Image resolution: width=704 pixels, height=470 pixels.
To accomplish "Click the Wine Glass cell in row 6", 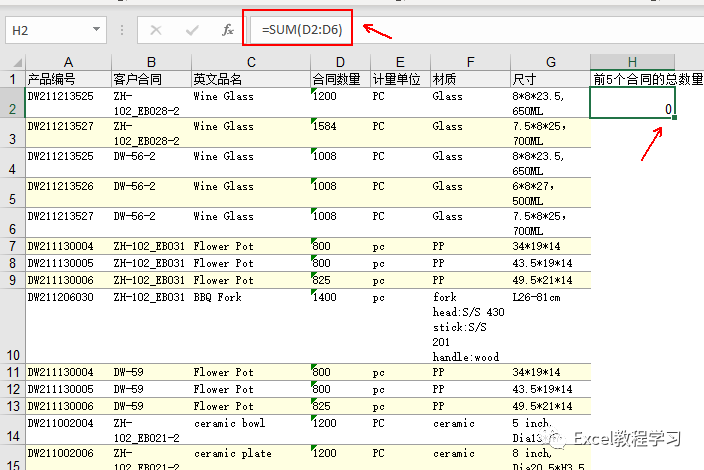I will (x=251, y=223).
